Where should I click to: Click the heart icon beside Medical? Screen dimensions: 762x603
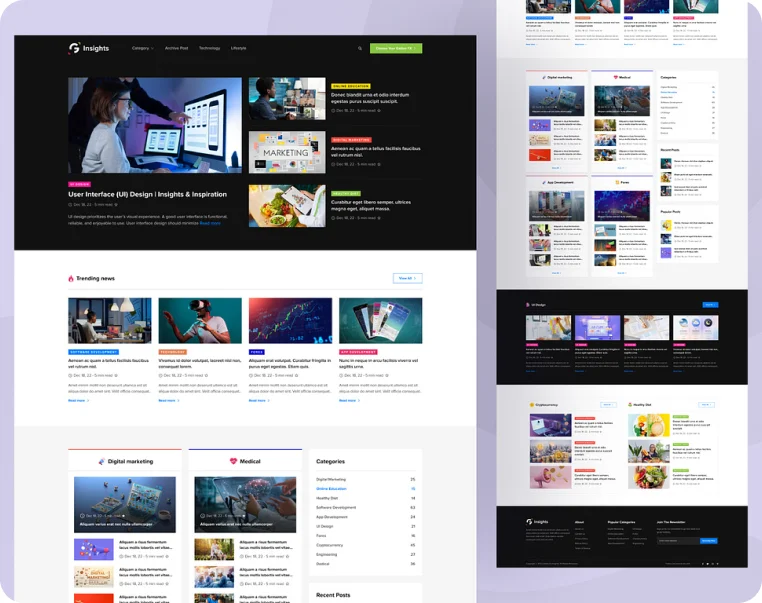[x=233, y=461]
